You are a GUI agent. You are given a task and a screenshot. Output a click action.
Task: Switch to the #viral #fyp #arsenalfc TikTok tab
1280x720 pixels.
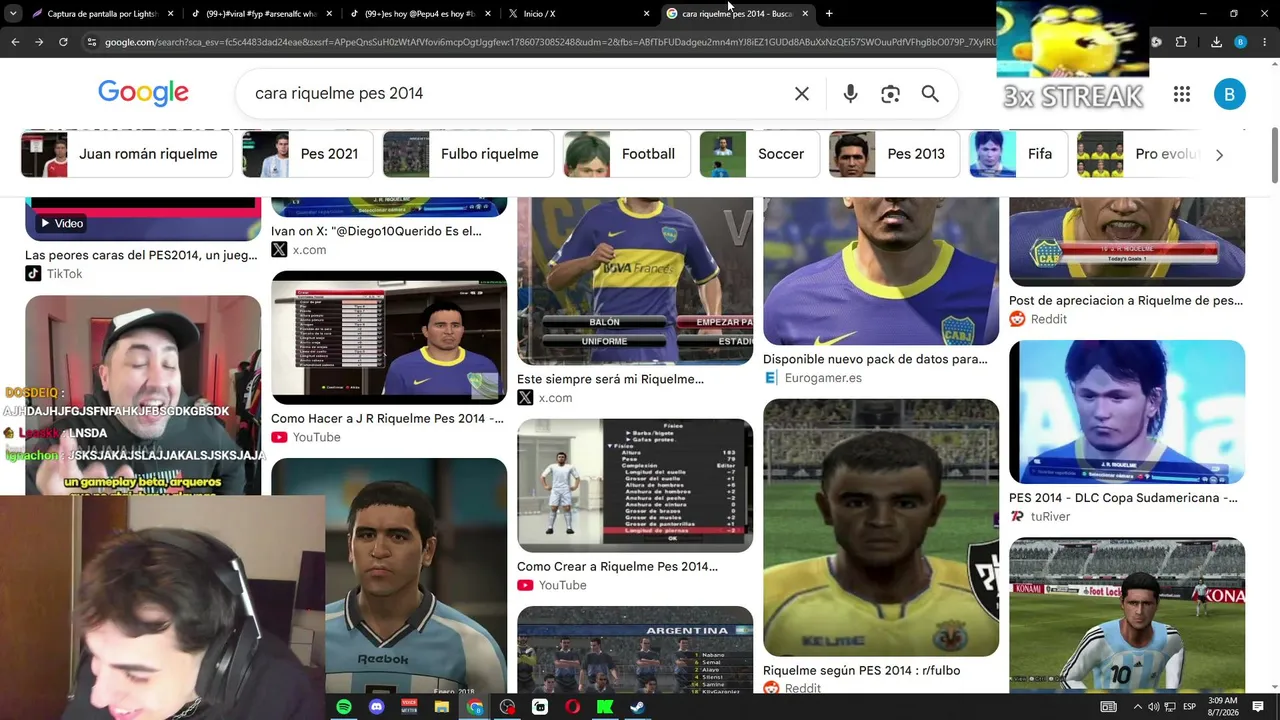(x=262, y=13)
